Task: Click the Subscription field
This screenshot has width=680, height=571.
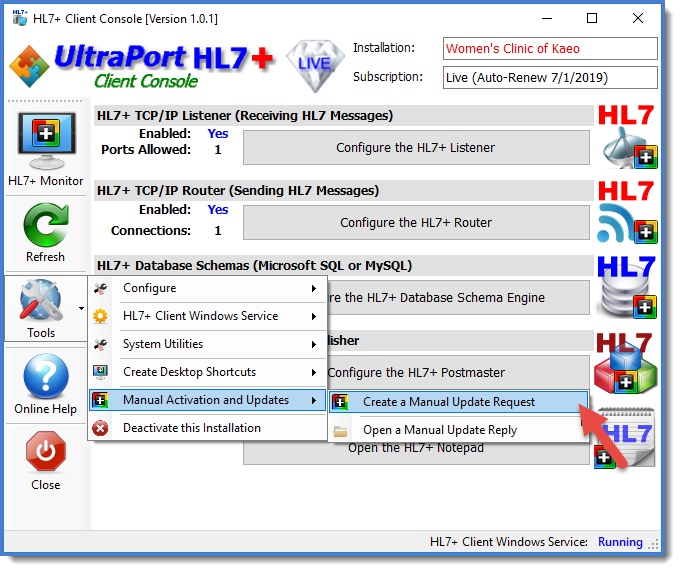Action: (x=550, y=78)
